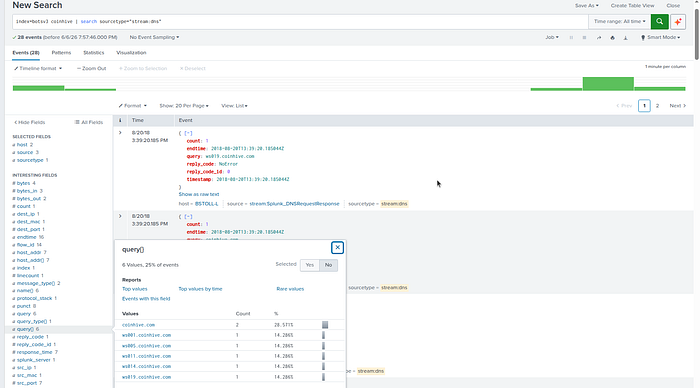Viewport: 700px width, 388px height.
Task: Collapse JSON of first event [-]
Action: point(188,133)
